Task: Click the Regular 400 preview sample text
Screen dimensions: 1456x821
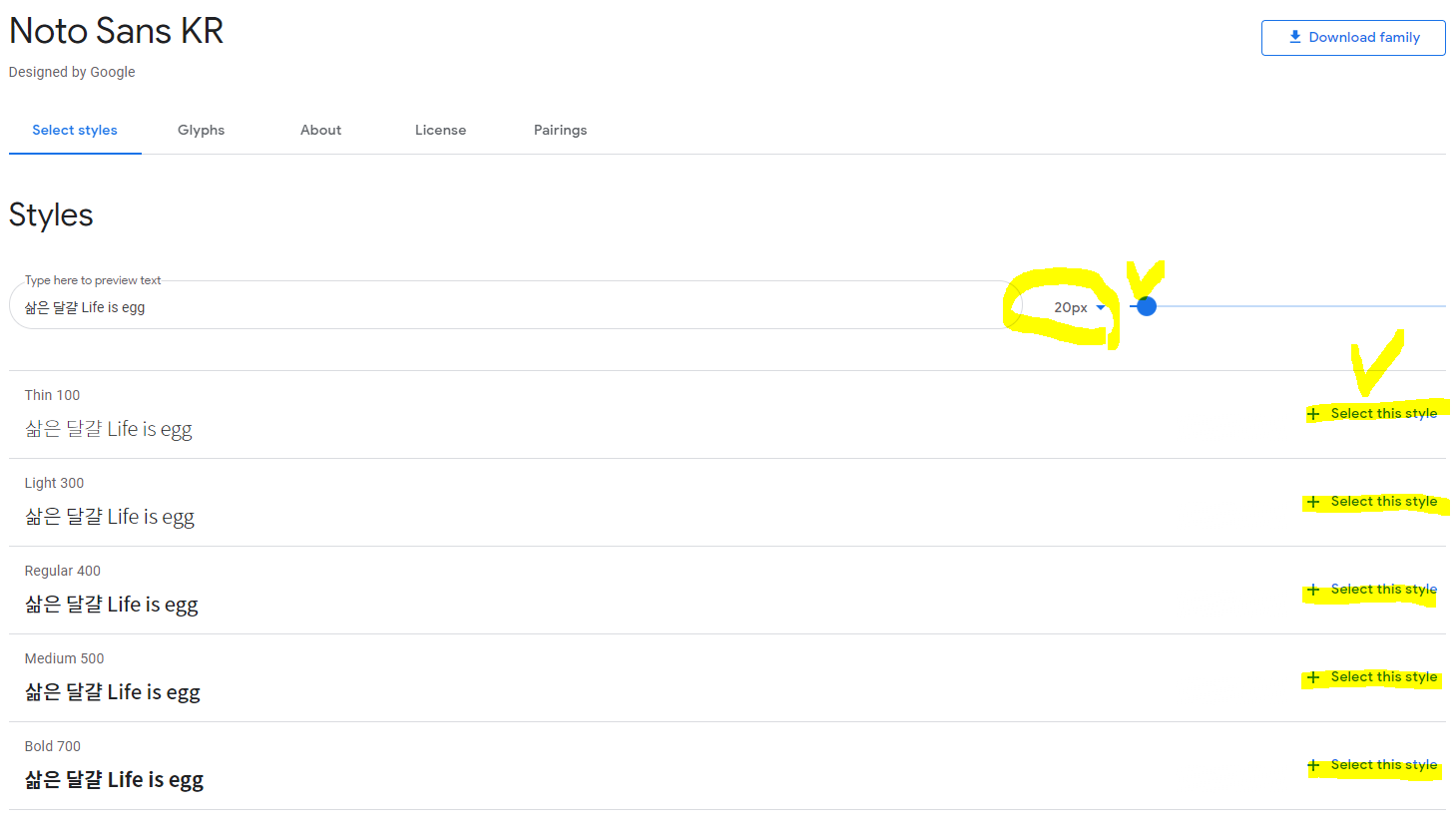Action: click(111, 605)
